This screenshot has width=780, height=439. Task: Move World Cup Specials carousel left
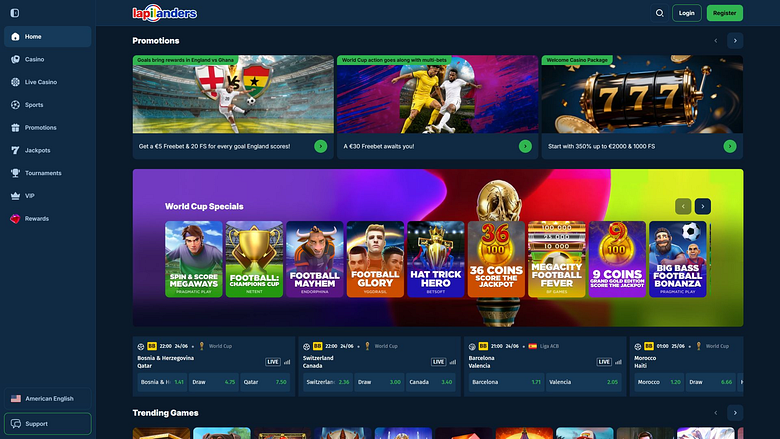(683, 206)
